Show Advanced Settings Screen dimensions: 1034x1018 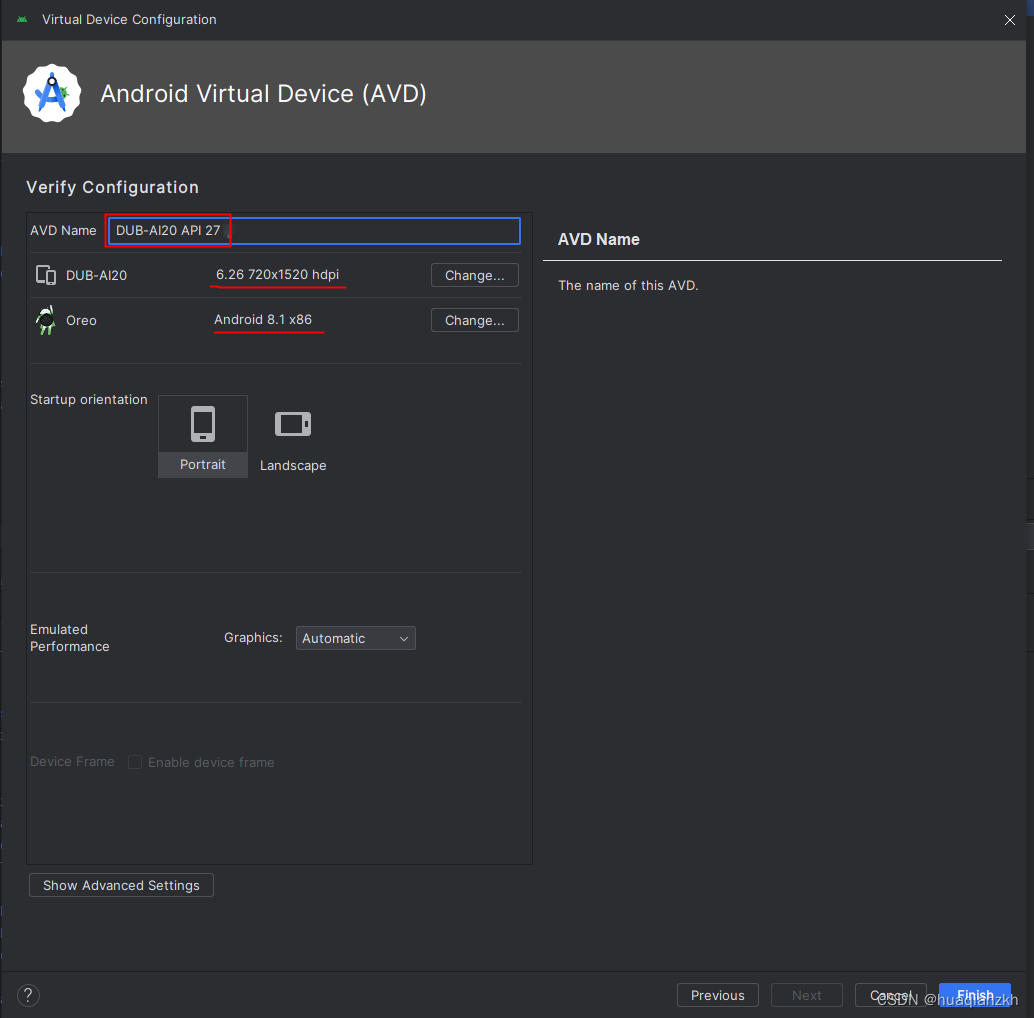(121, 885)
